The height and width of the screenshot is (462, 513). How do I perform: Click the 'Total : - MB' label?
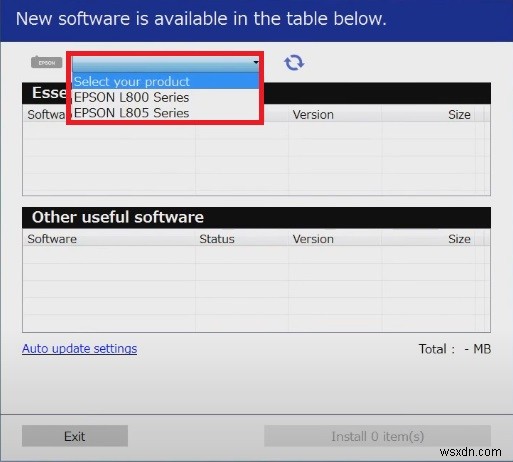click(x=455, y=349)
